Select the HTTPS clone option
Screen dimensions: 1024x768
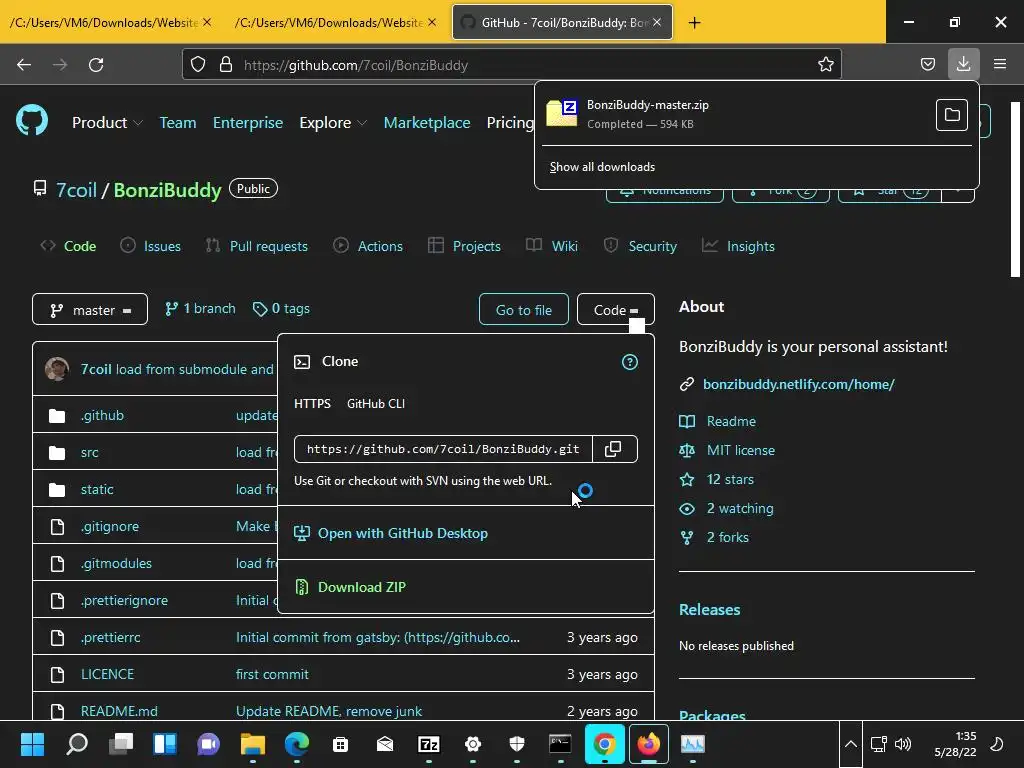coord(312,404)
